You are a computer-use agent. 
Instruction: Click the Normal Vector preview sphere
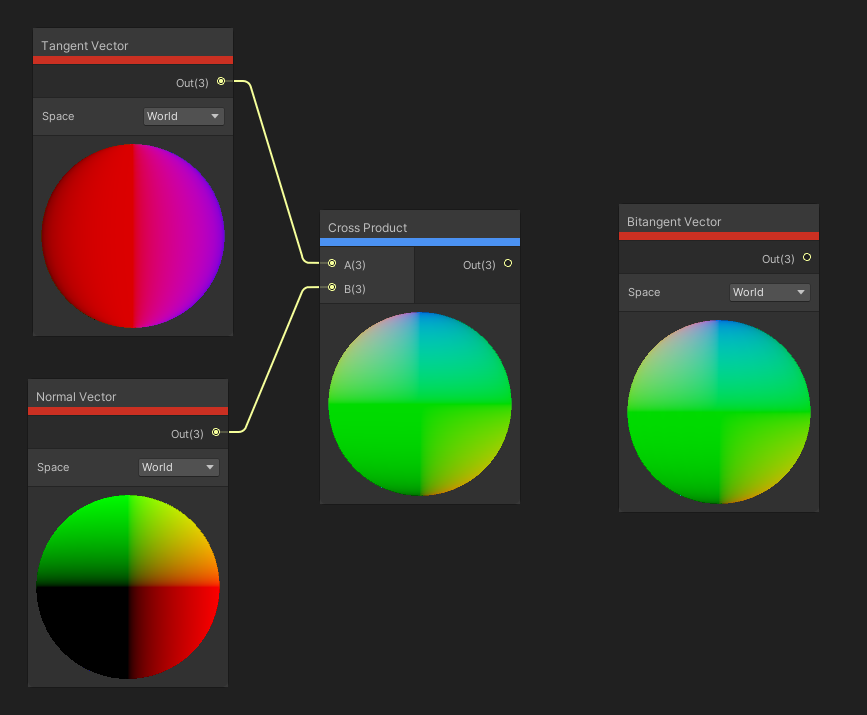point(127,587)
